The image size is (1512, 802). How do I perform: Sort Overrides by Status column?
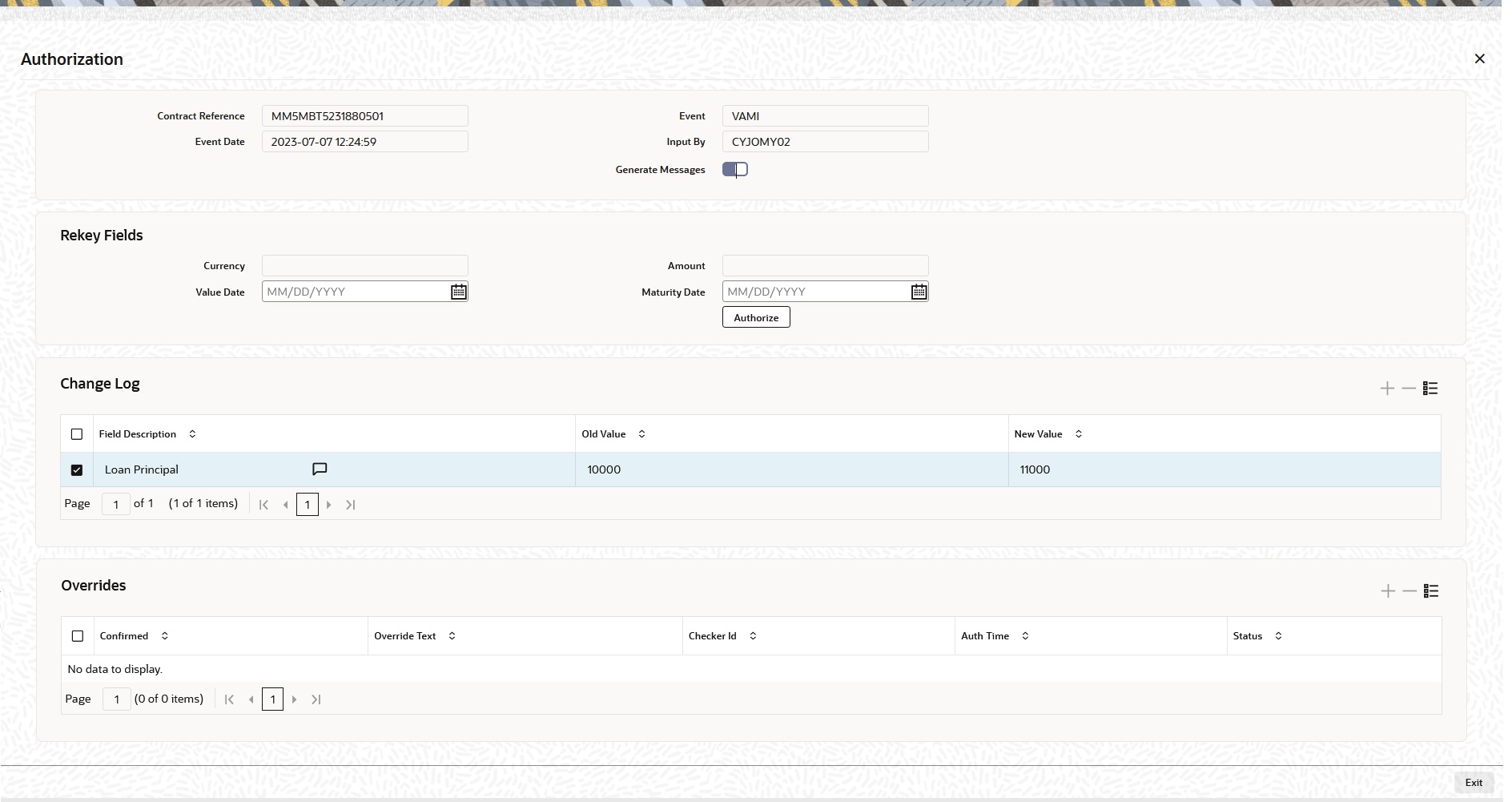(x=1278, y=636)
